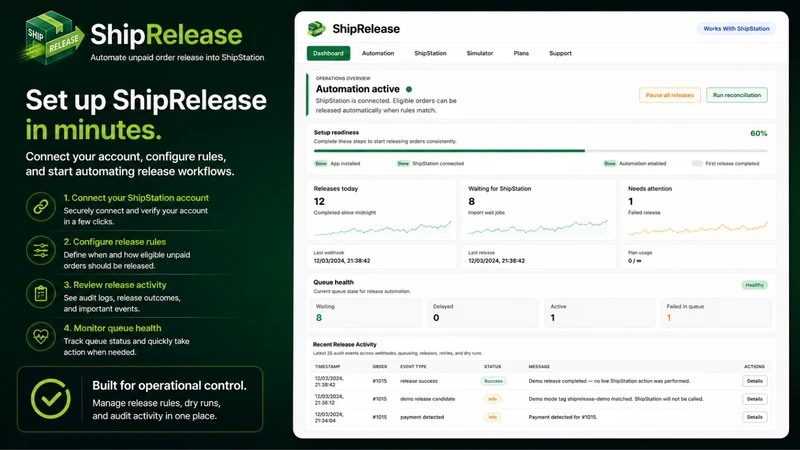800x450 pixels.
Task: Open Details for payment detected row
Action: [755, 417]
